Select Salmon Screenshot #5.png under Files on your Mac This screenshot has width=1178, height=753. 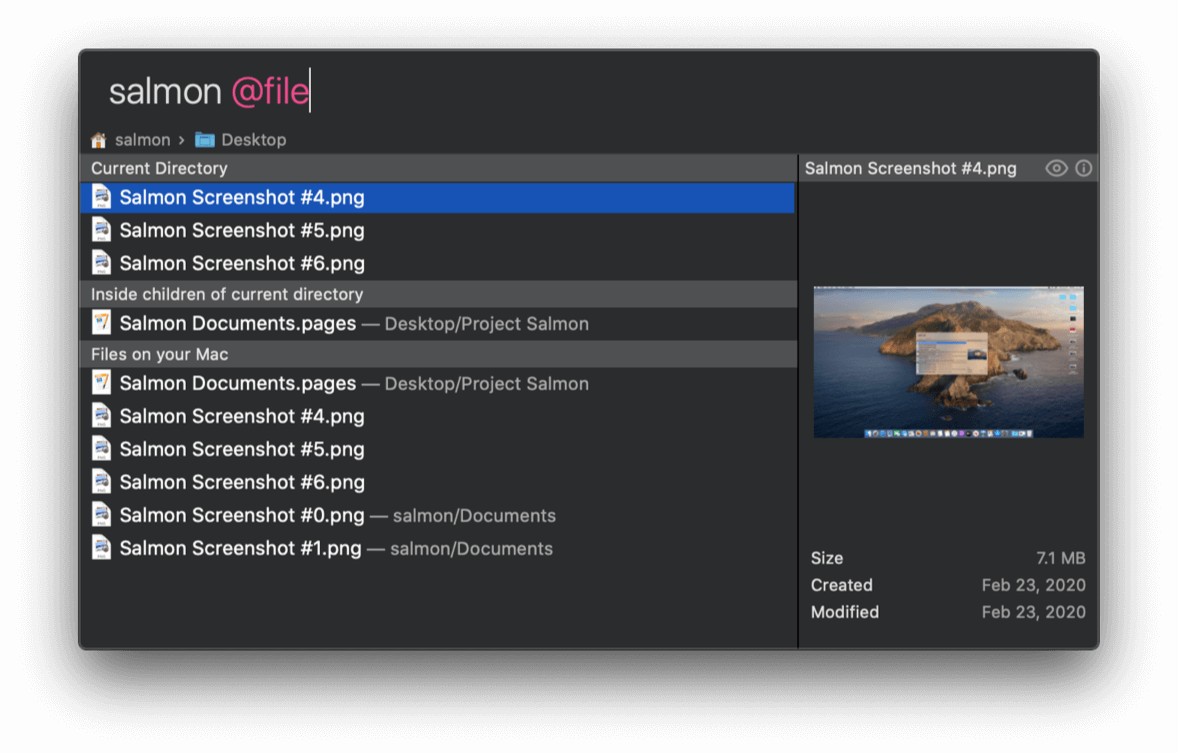pyautogui.click(x=437, y=449)
